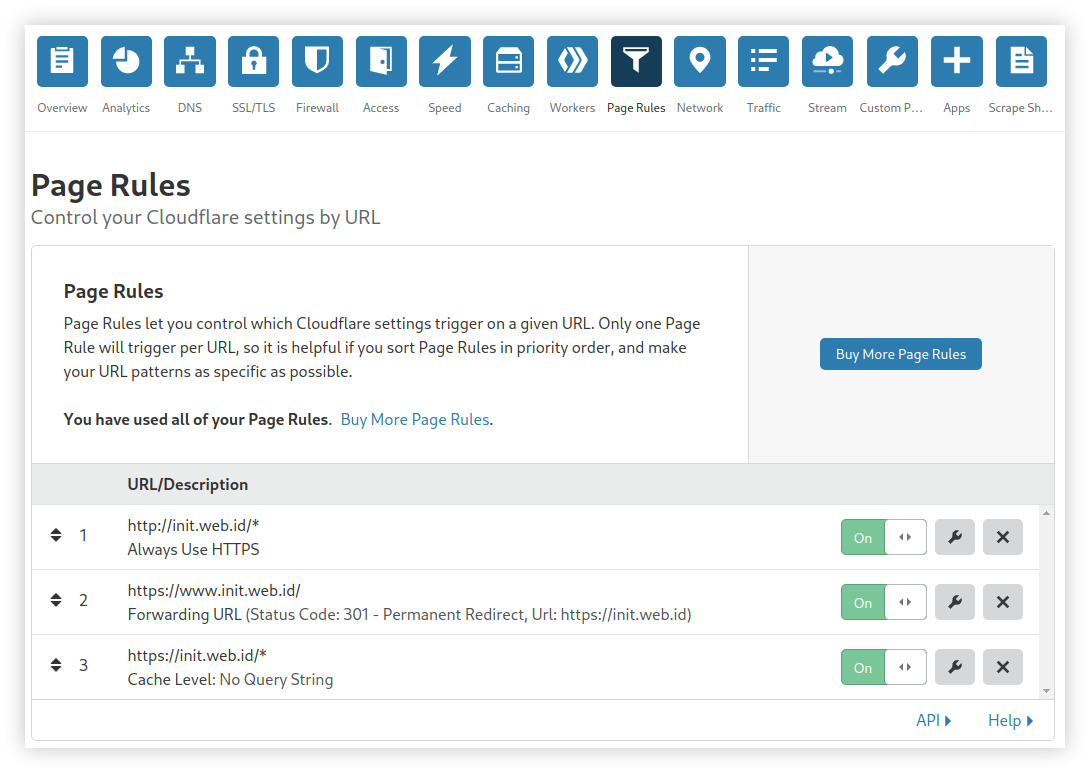Delete rule 3 with the X button
The height and width of the screenshot is (773, 1090).
(1002, 667)
